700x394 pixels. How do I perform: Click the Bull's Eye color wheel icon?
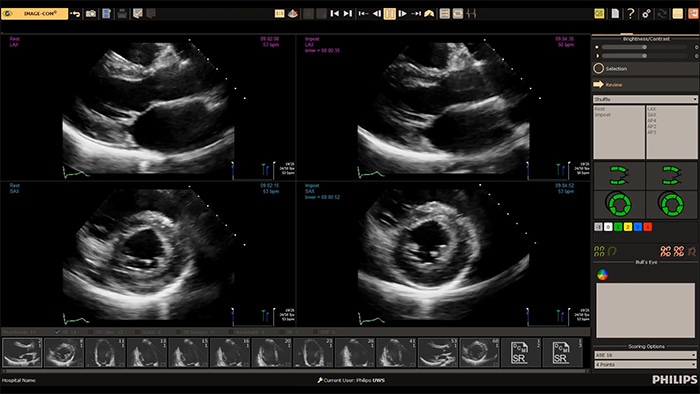pyautogui.click(x=602, y=275)
